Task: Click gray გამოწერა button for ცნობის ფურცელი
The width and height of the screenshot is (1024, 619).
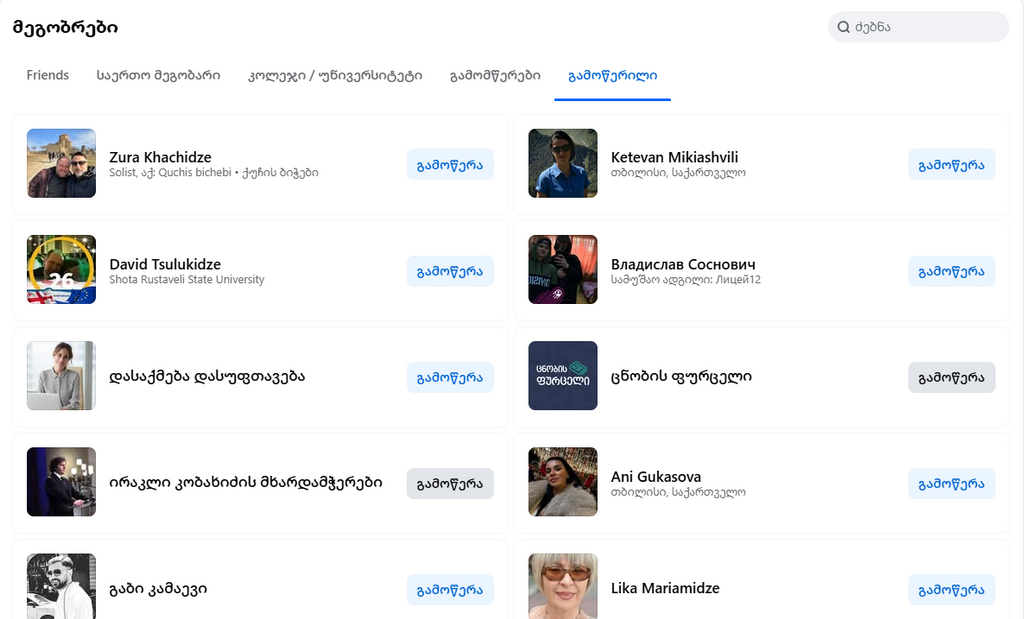Action: coord(952,377)
